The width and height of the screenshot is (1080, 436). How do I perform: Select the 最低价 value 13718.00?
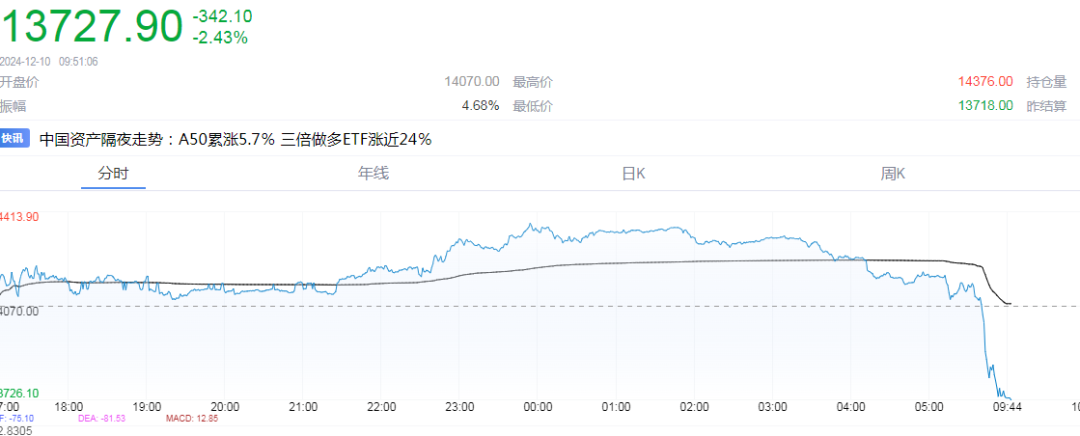(985, 105)
